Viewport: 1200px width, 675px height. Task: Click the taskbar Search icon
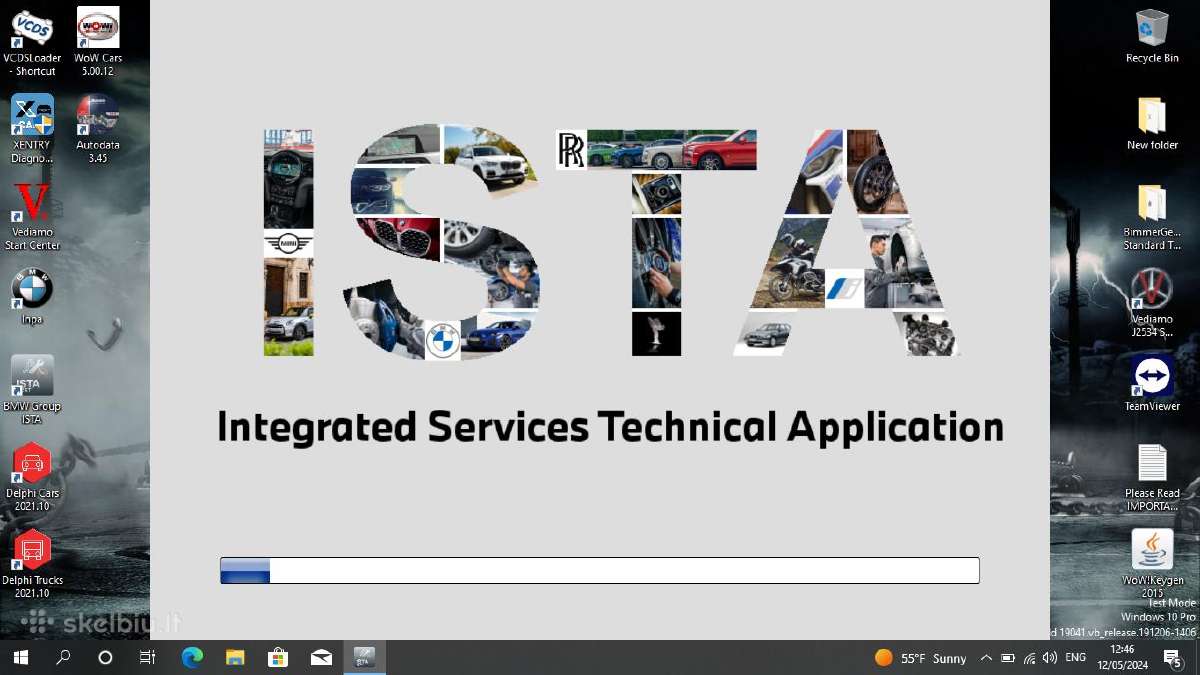(63, 657)
